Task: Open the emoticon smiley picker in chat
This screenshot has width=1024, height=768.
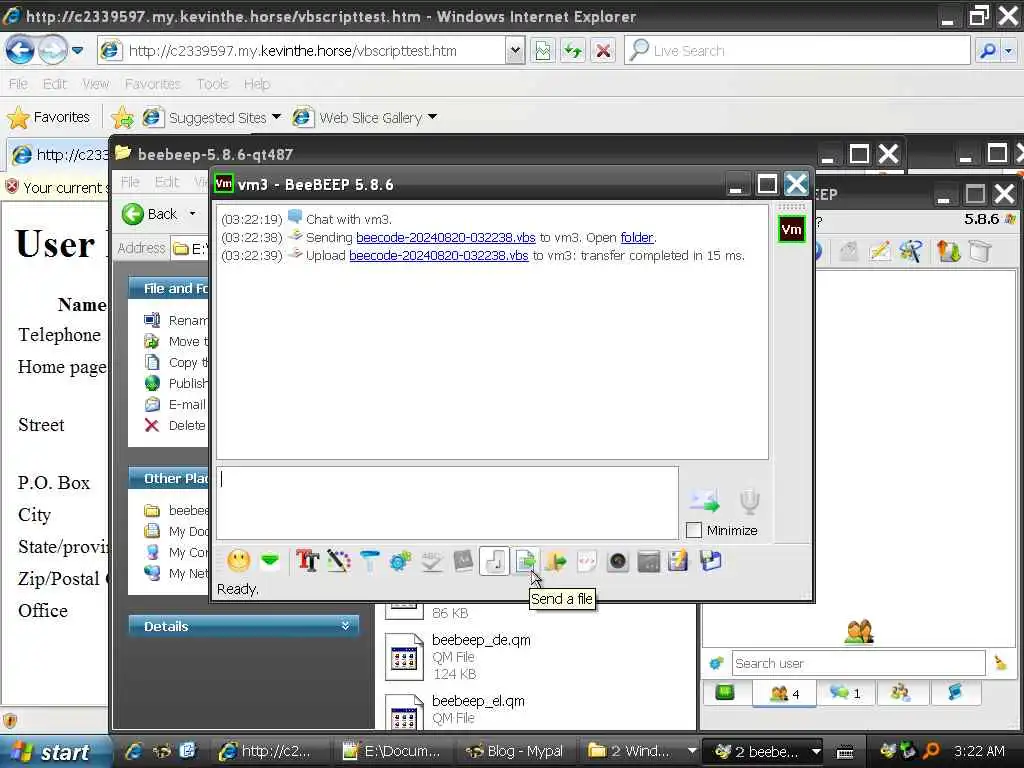Action: (238, 561)
